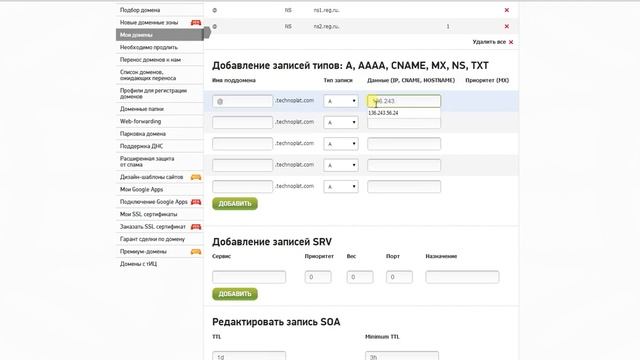Delete the ns1.reg.ru NS record
Screen dimensions: 640x360
tap(507, 10)
